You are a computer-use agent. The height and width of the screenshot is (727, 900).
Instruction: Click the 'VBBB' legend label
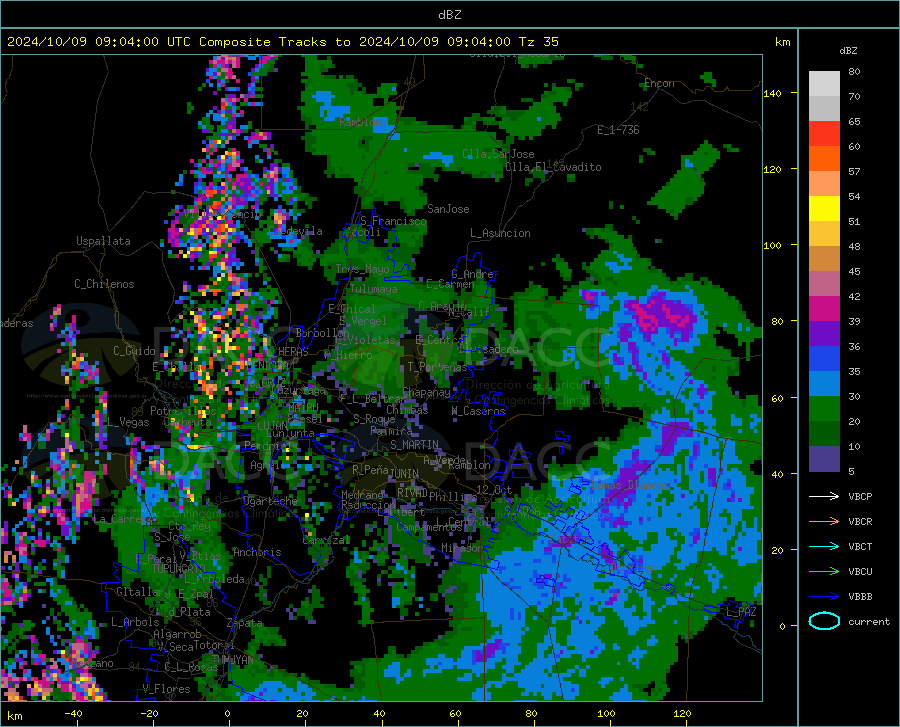click(x=860, y=596)
